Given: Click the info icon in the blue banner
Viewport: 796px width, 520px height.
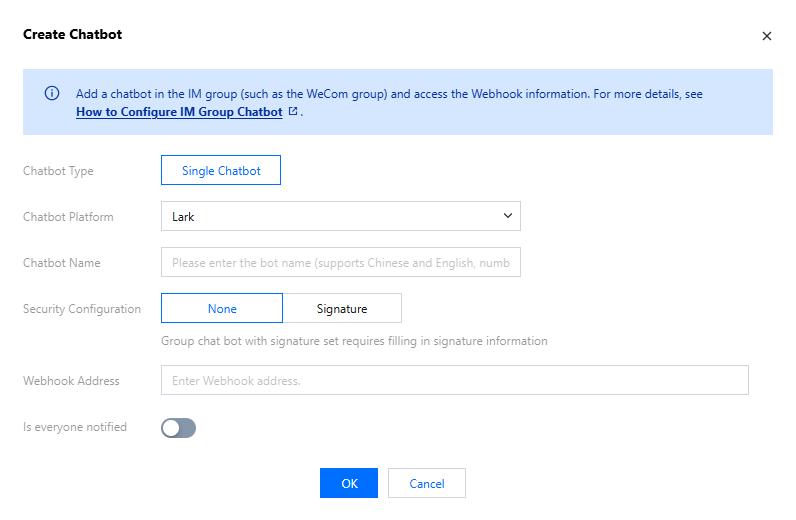Looking at the screenshot, I should pos(52,93).
